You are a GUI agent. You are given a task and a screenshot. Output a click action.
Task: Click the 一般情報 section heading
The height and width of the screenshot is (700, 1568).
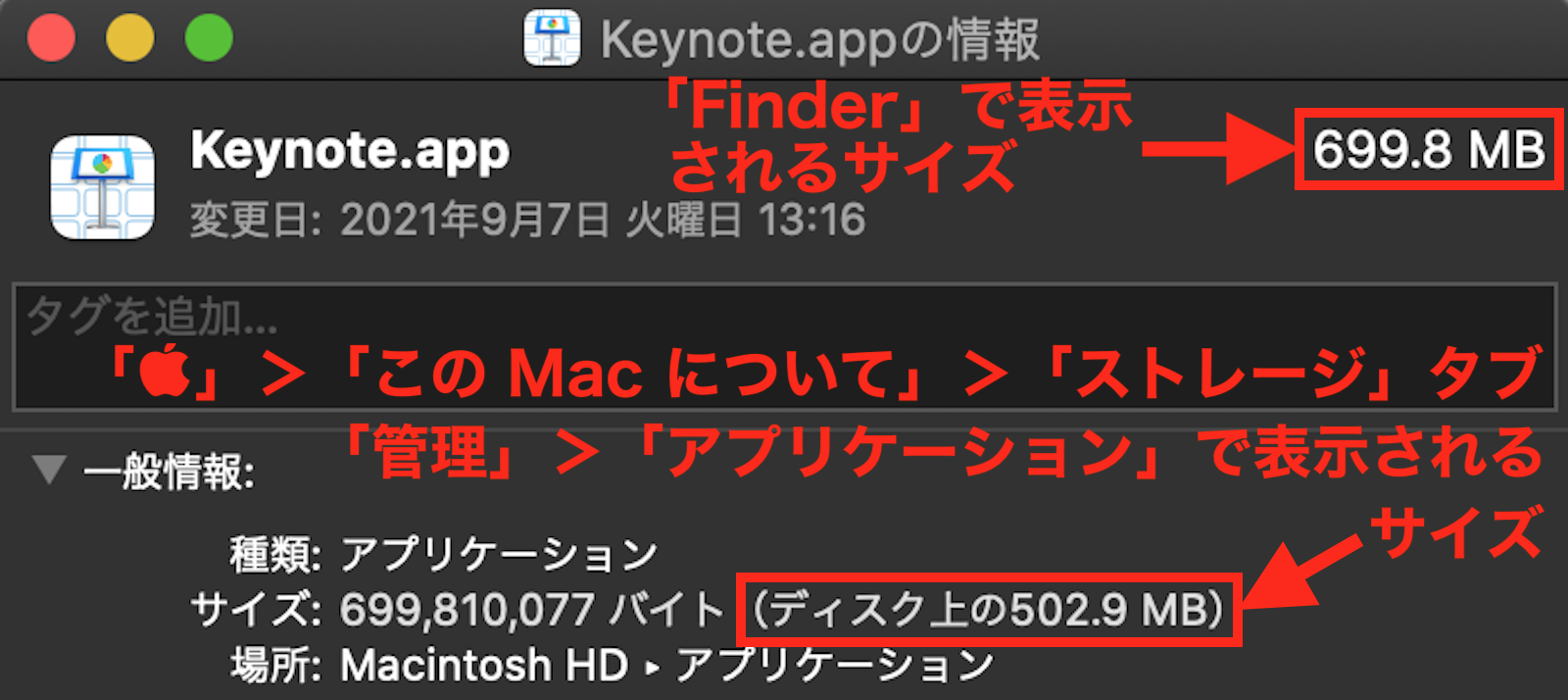pyautogui.click(x=170, y=472)
